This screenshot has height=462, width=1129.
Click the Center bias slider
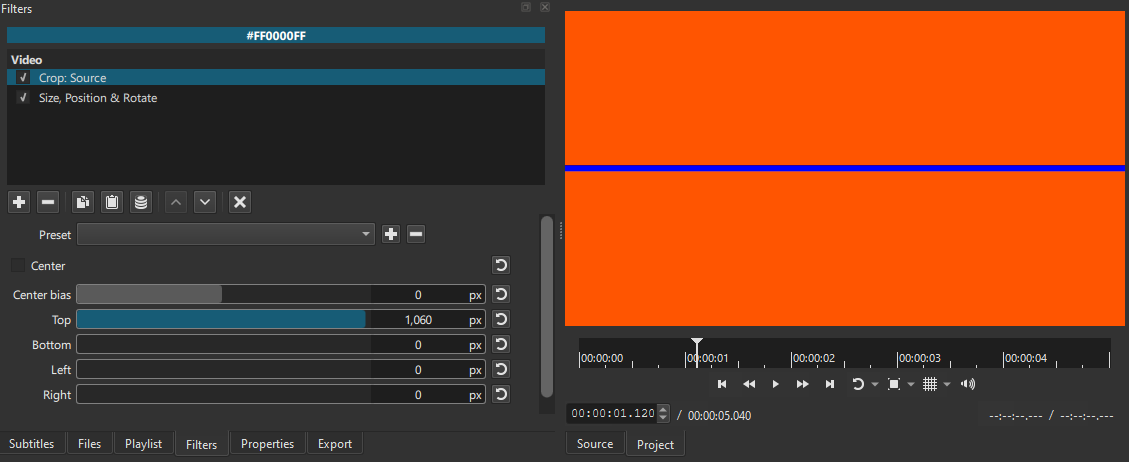pyautogui.click(x=224, y=295)
